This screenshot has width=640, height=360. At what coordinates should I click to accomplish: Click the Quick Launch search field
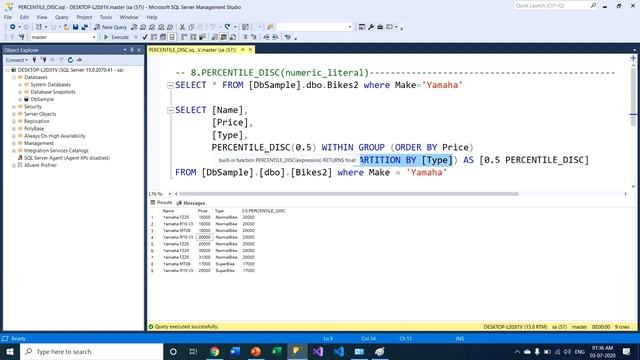(552, 6)
